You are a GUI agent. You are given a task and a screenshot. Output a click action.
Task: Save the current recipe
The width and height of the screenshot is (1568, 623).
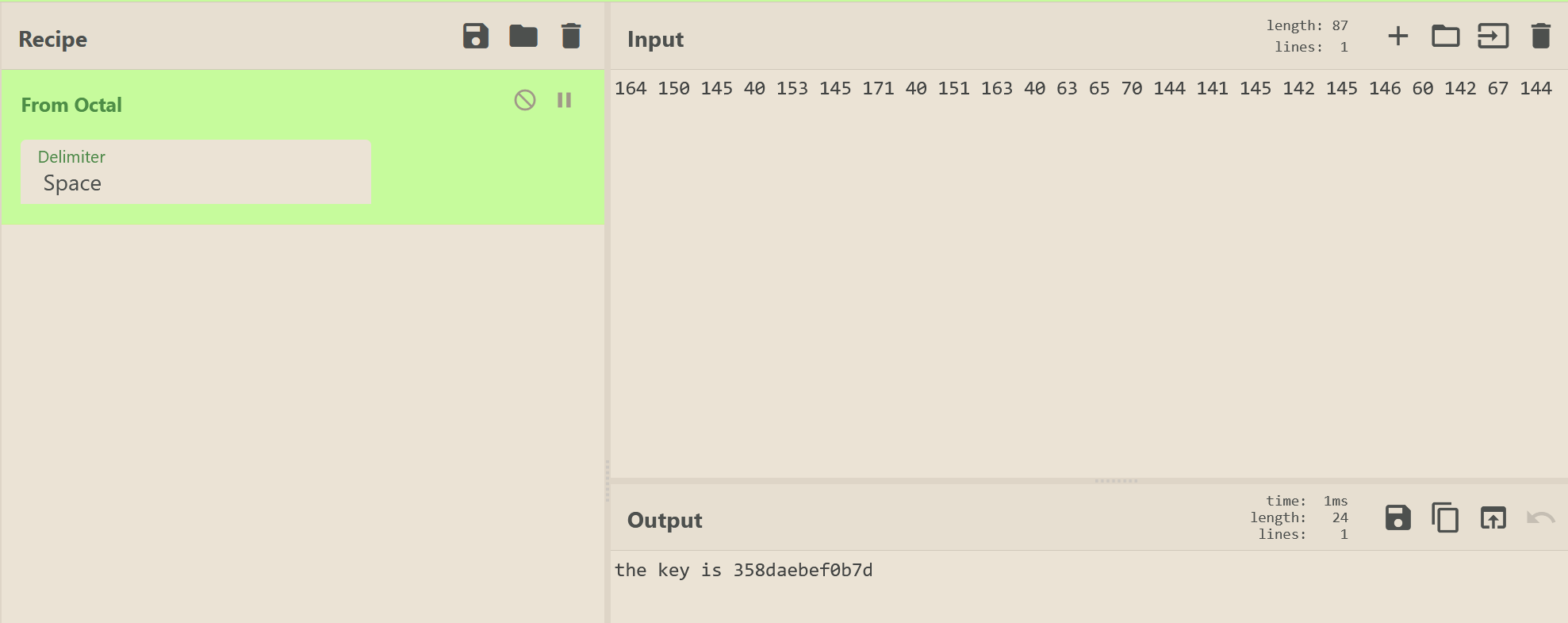(475, 37)
